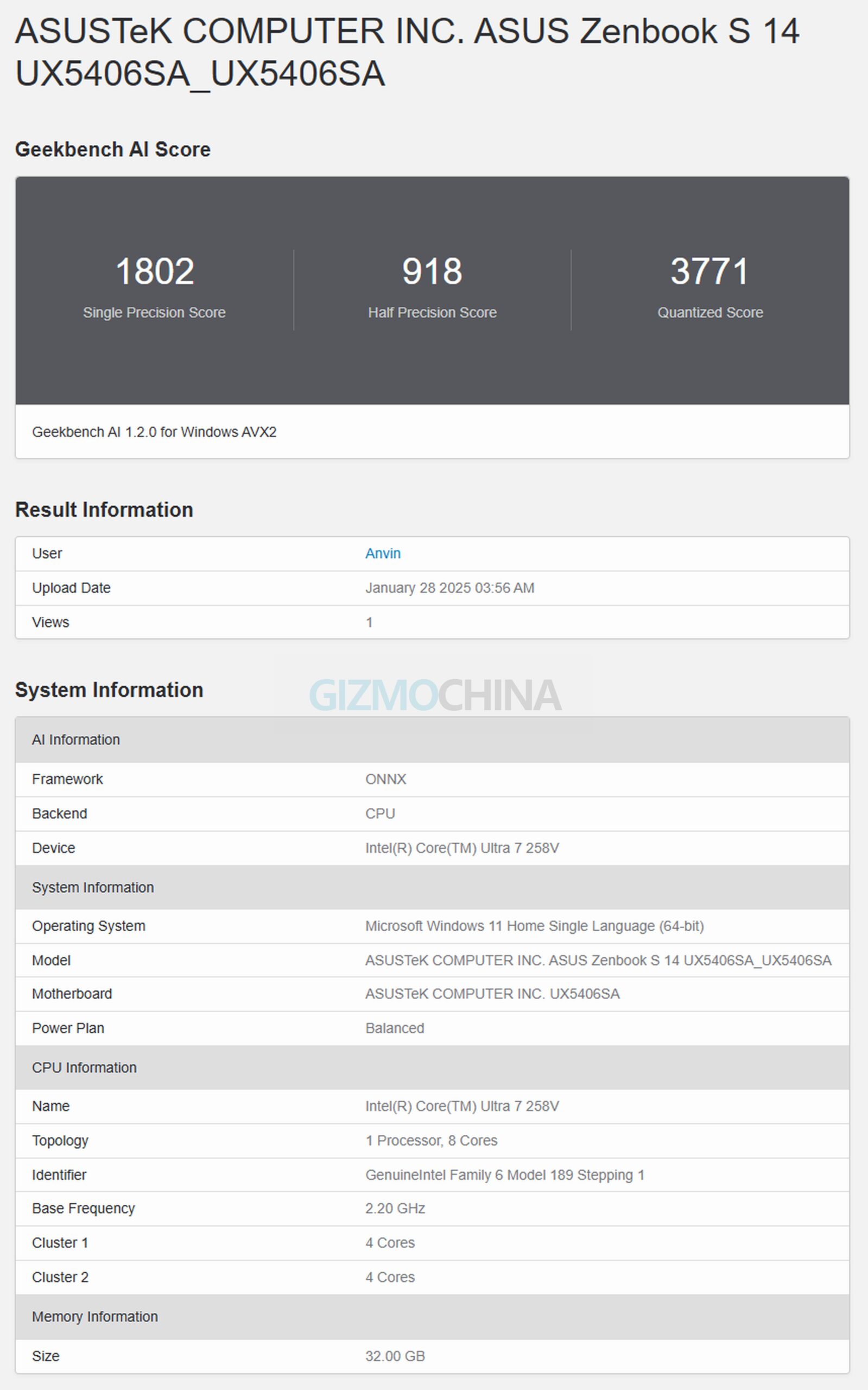Click the AI Information section header
The width and height of the screenshot is (868, 1390).
pos(76,740)
